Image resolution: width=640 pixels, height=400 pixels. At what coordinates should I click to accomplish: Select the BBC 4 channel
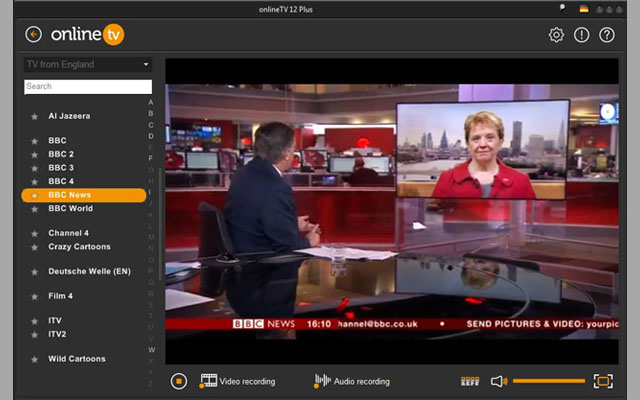[61, 181]
